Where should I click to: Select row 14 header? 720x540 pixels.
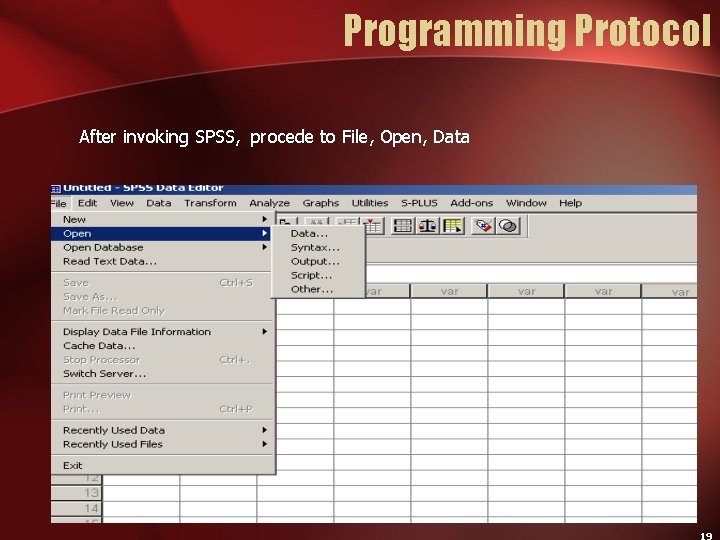click(x=77, y=508)
